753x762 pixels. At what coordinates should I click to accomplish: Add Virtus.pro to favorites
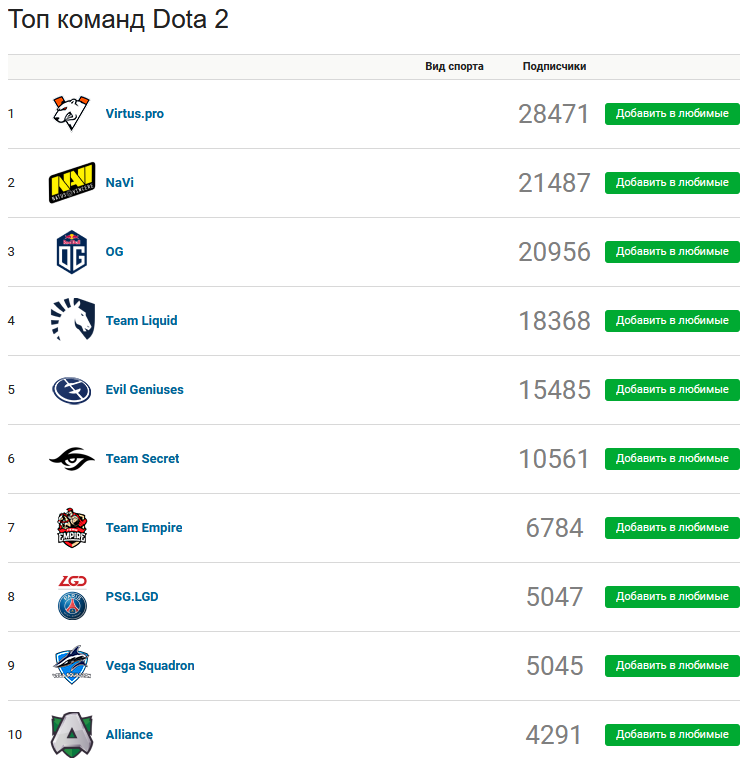click(x=672, y=114)
